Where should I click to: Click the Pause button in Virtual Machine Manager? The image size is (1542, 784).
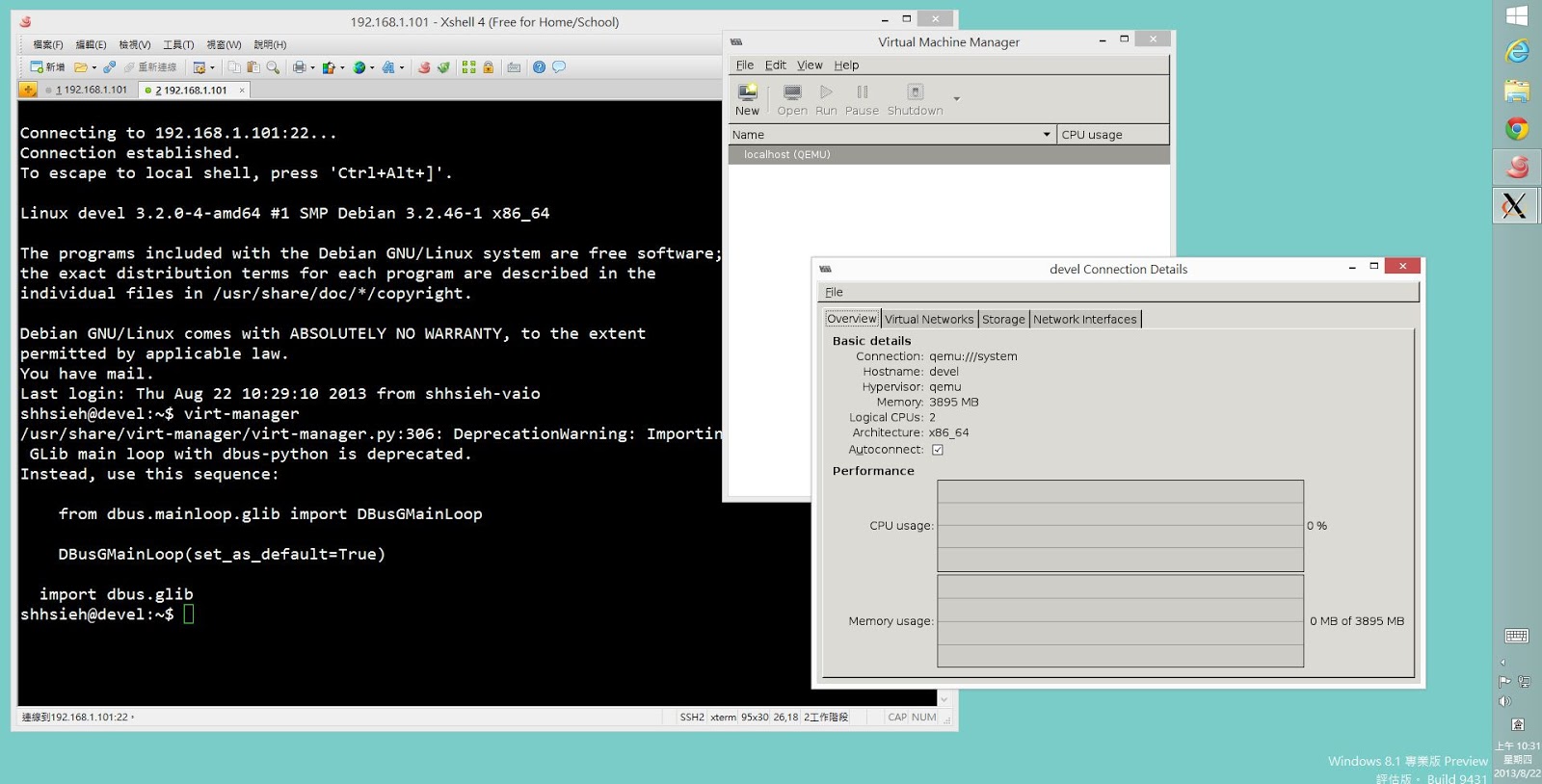[862, 99]
